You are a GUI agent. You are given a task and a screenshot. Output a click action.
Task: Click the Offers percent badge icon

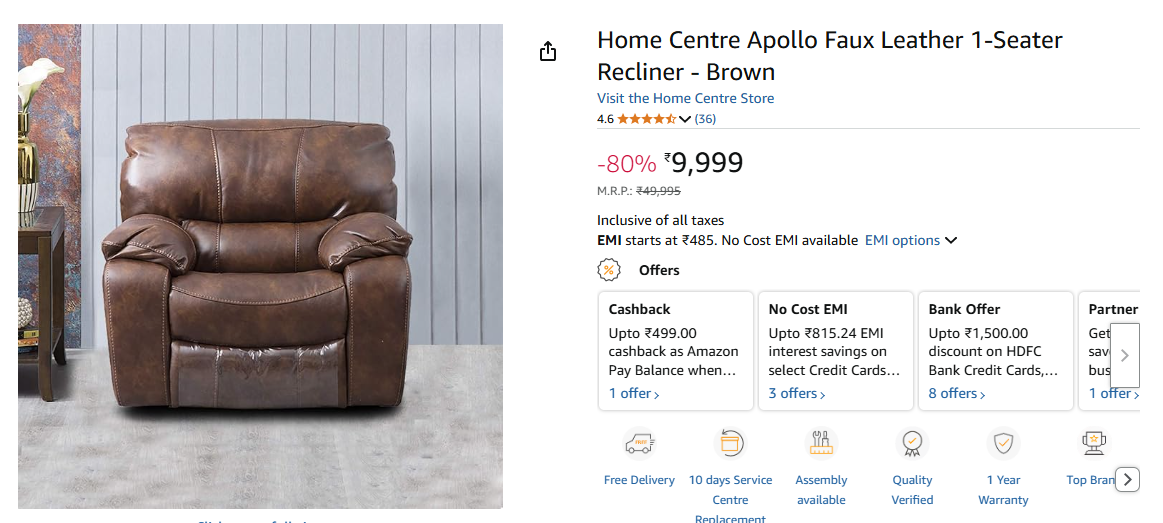tap(608, 270)
